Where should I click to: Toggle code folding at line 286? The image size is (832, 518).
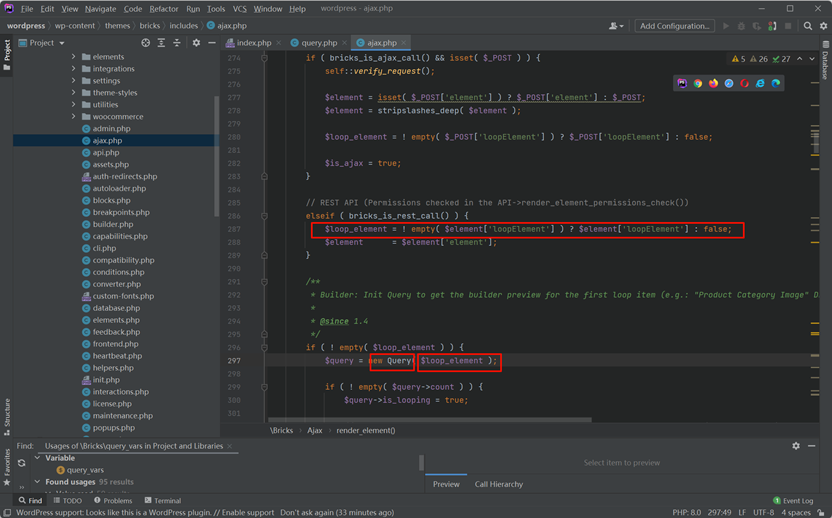(264, 216)
